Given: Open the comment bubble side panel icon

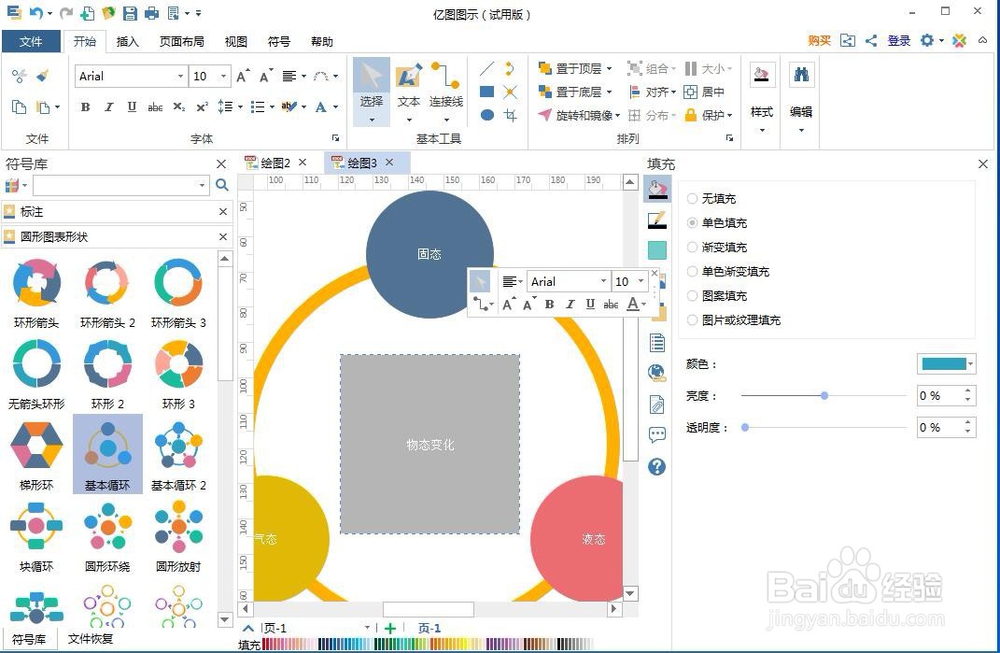Looking at the screenshot, I should click(x=657, y=435).
